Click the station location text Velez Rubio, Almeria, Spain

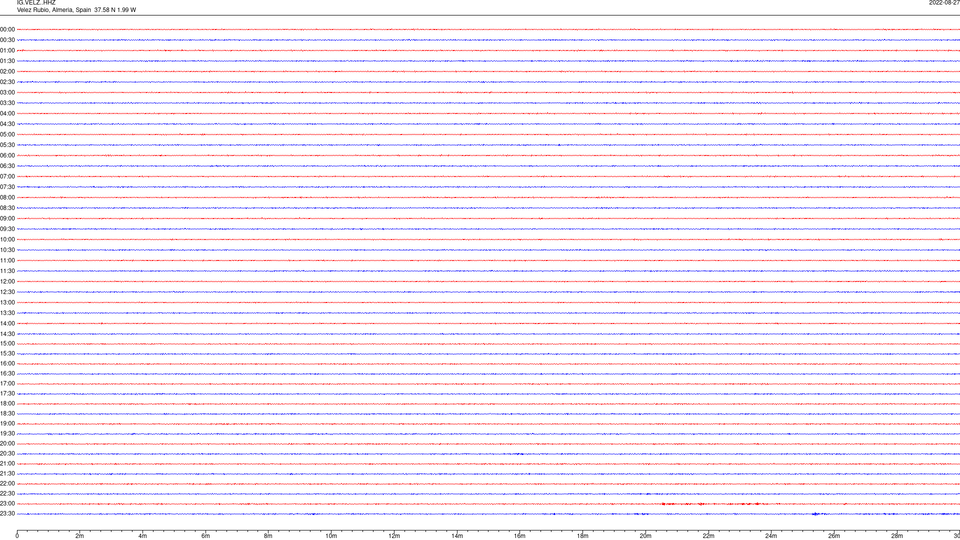tap(54, 10)
